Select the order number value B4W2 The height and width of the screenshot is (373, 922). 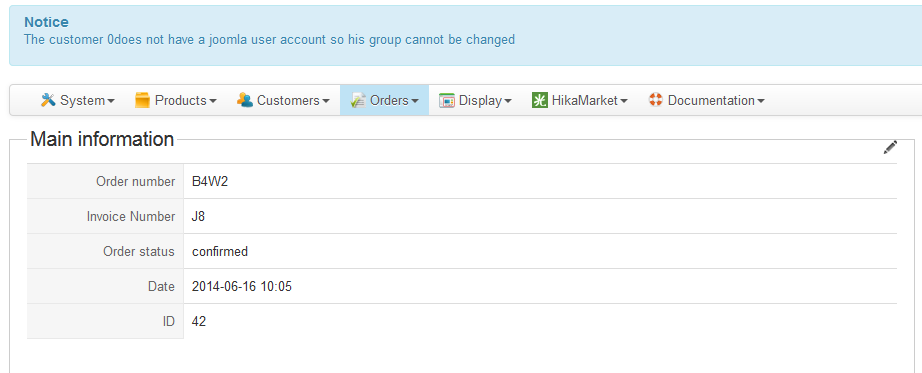[210, 181]
